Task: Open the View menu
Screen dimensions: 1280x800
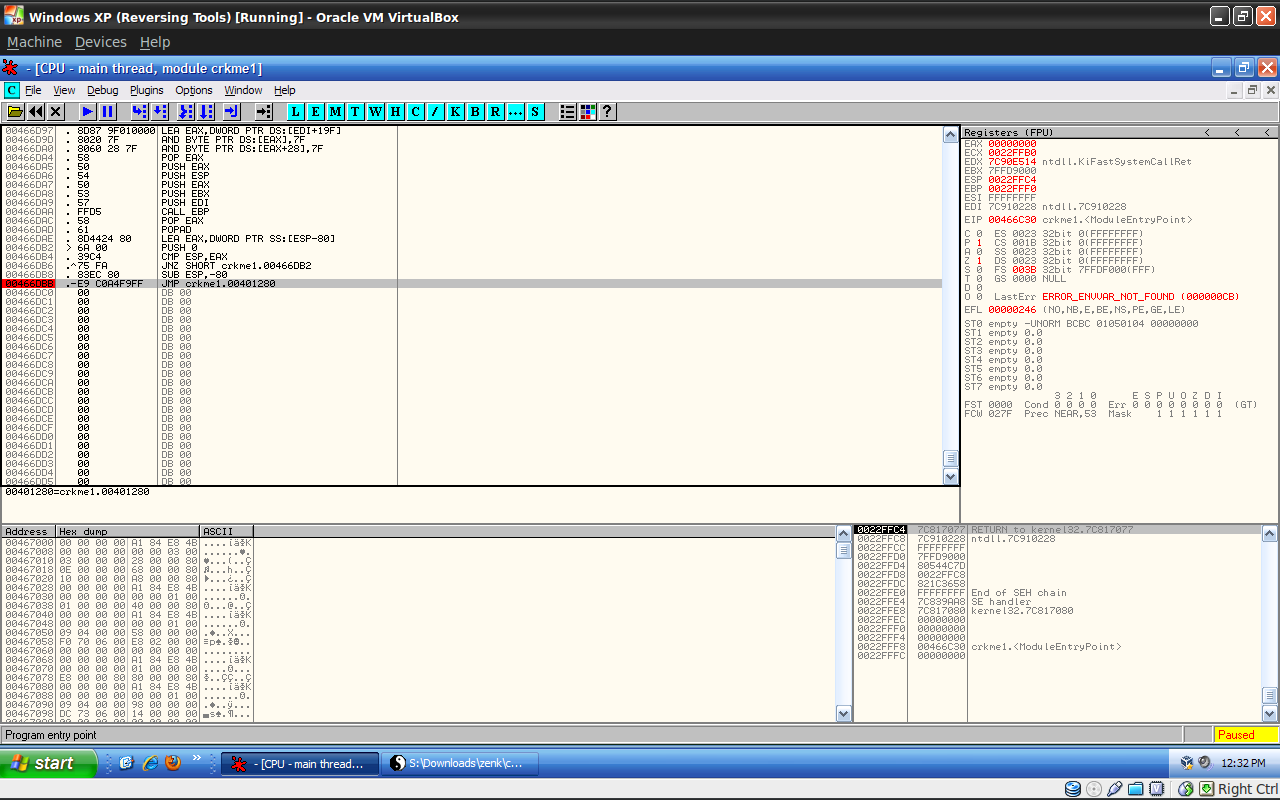Action: pyautogui.click(x=64, y=90)
